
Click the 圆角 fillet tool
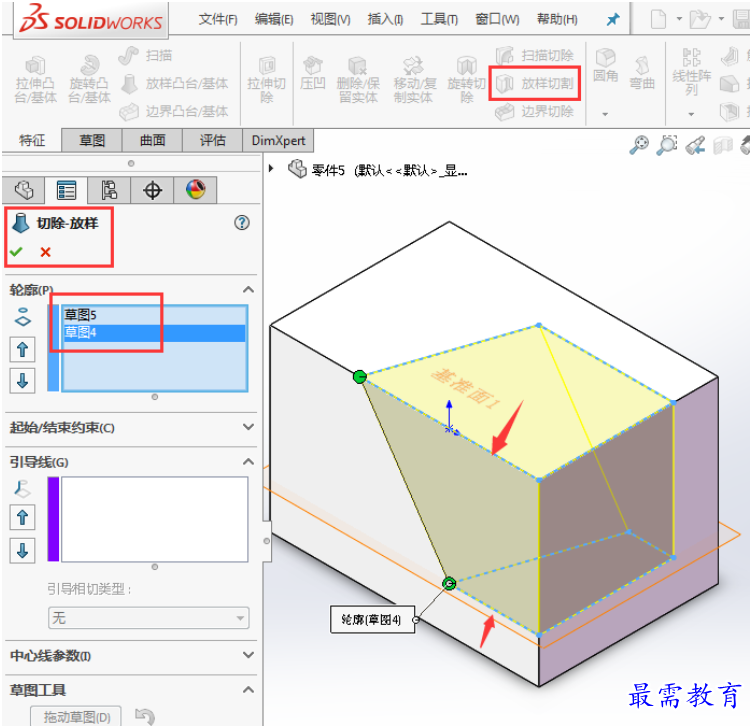606,66
